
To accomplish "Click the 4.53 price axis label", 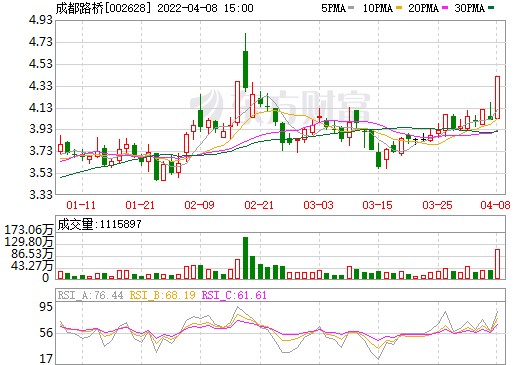I will pos(41,64).
